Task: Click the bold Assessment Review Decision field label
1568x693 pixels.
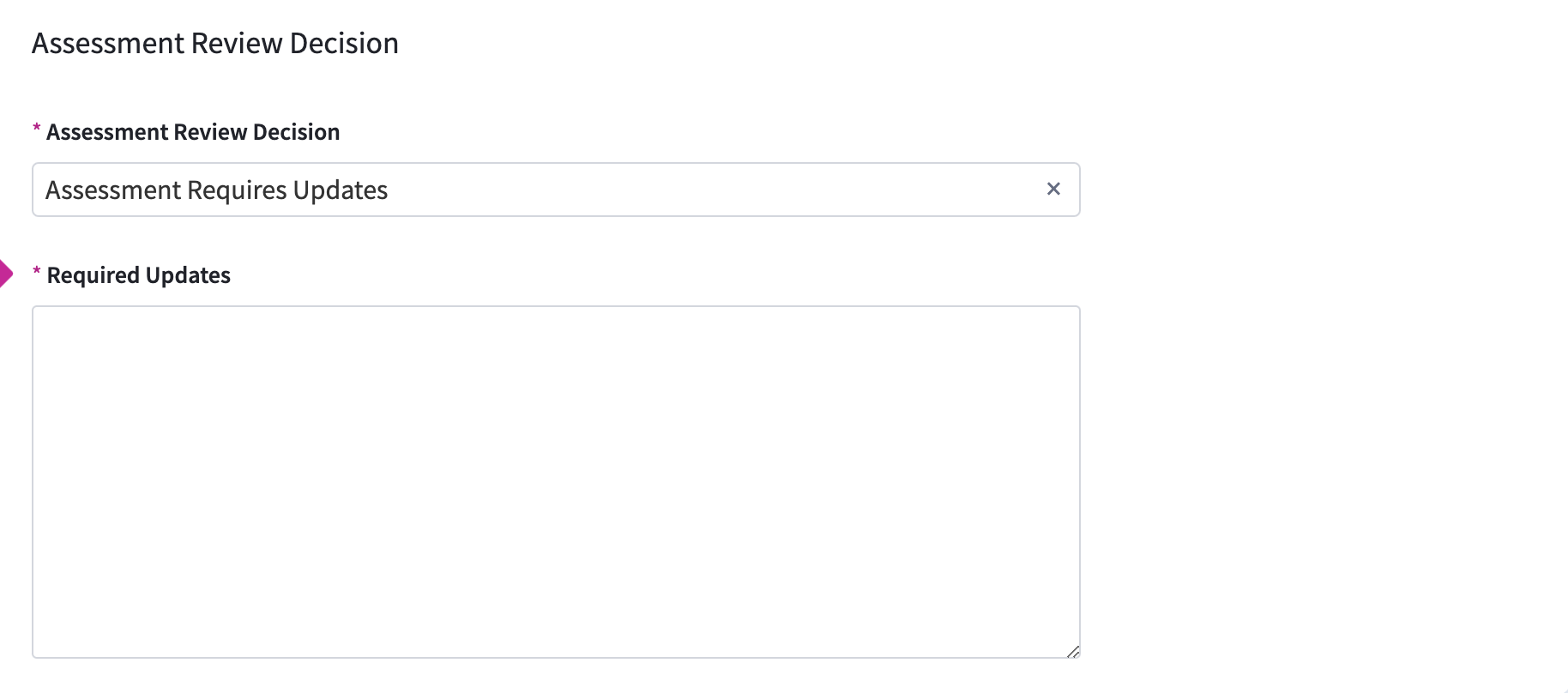Action: click(193, 132)
